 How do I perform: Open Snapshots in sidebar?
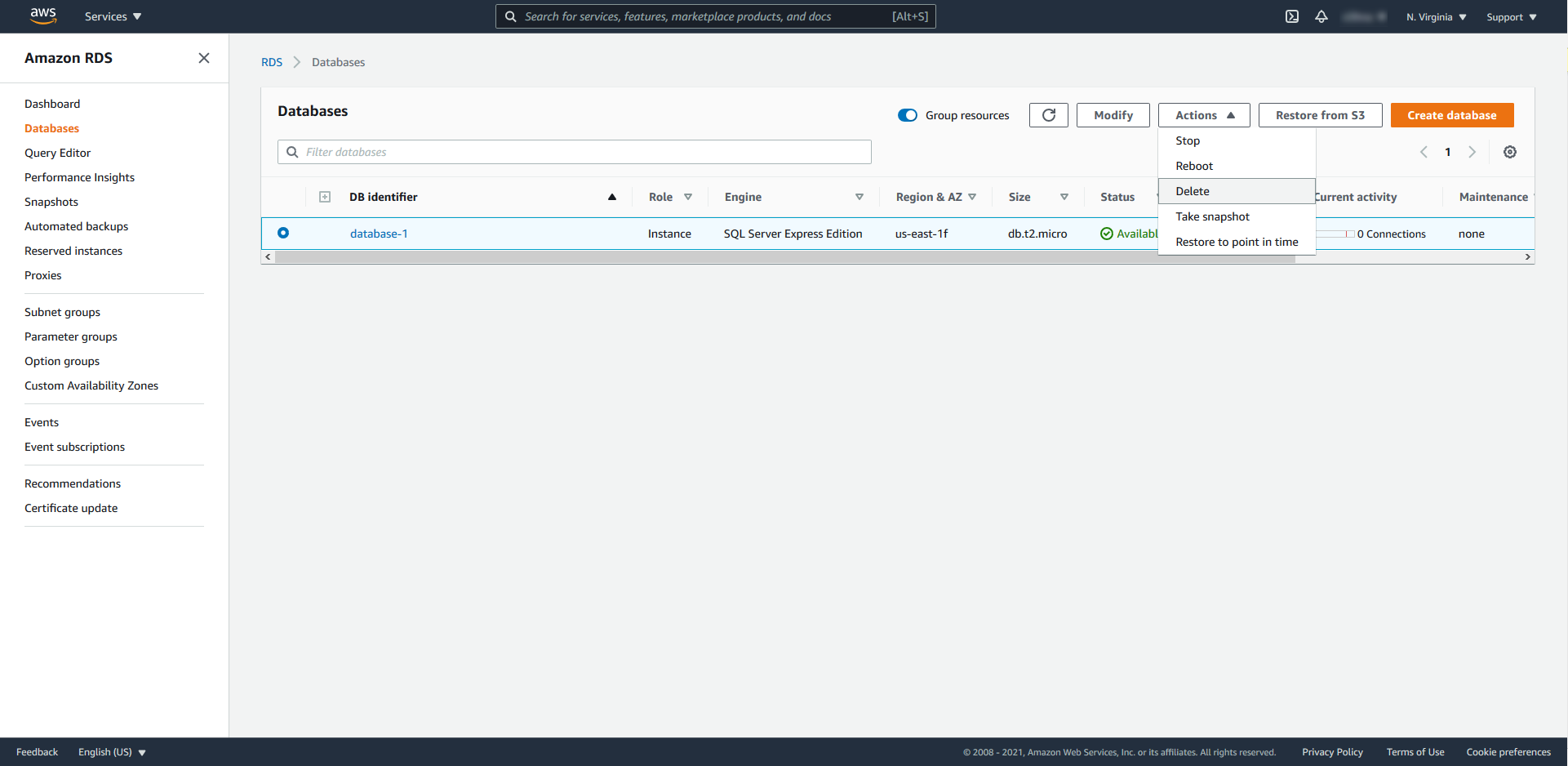coord(51,202)
